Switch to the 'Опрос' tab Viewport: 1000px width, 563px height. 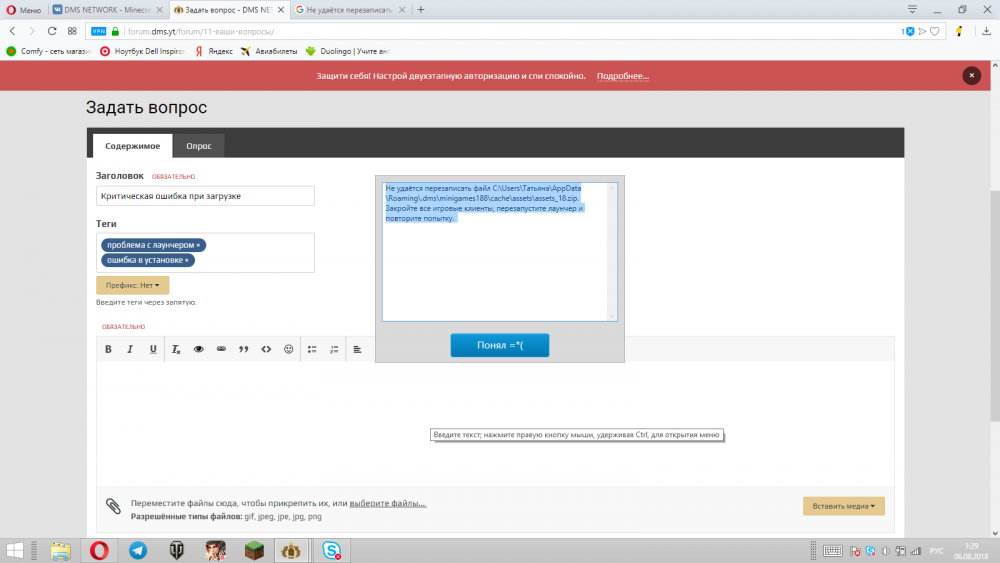tap(198, 145)
